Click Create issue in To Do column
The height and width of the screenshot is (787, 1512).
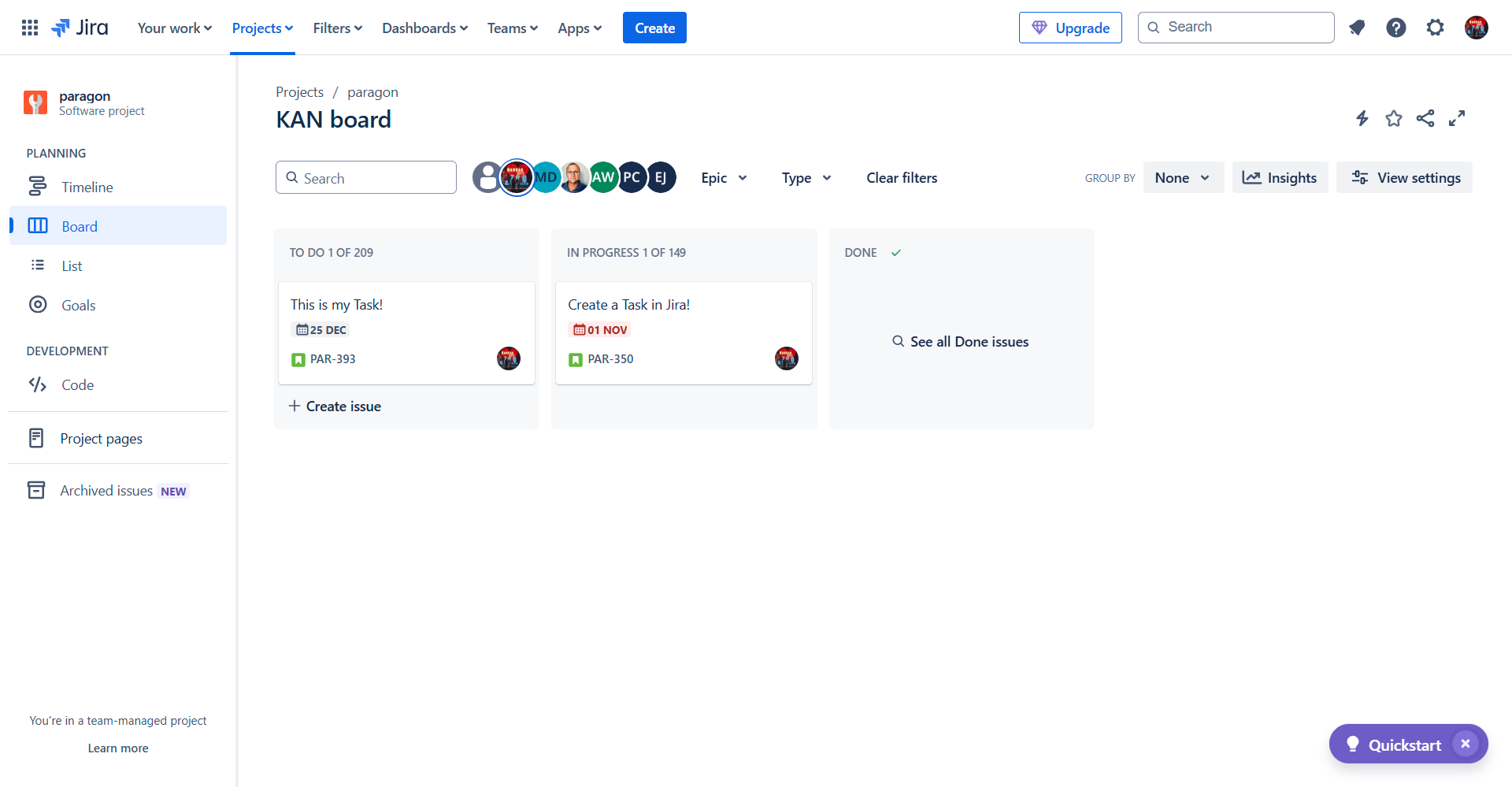pyautogui.click(x=335, y=406)
